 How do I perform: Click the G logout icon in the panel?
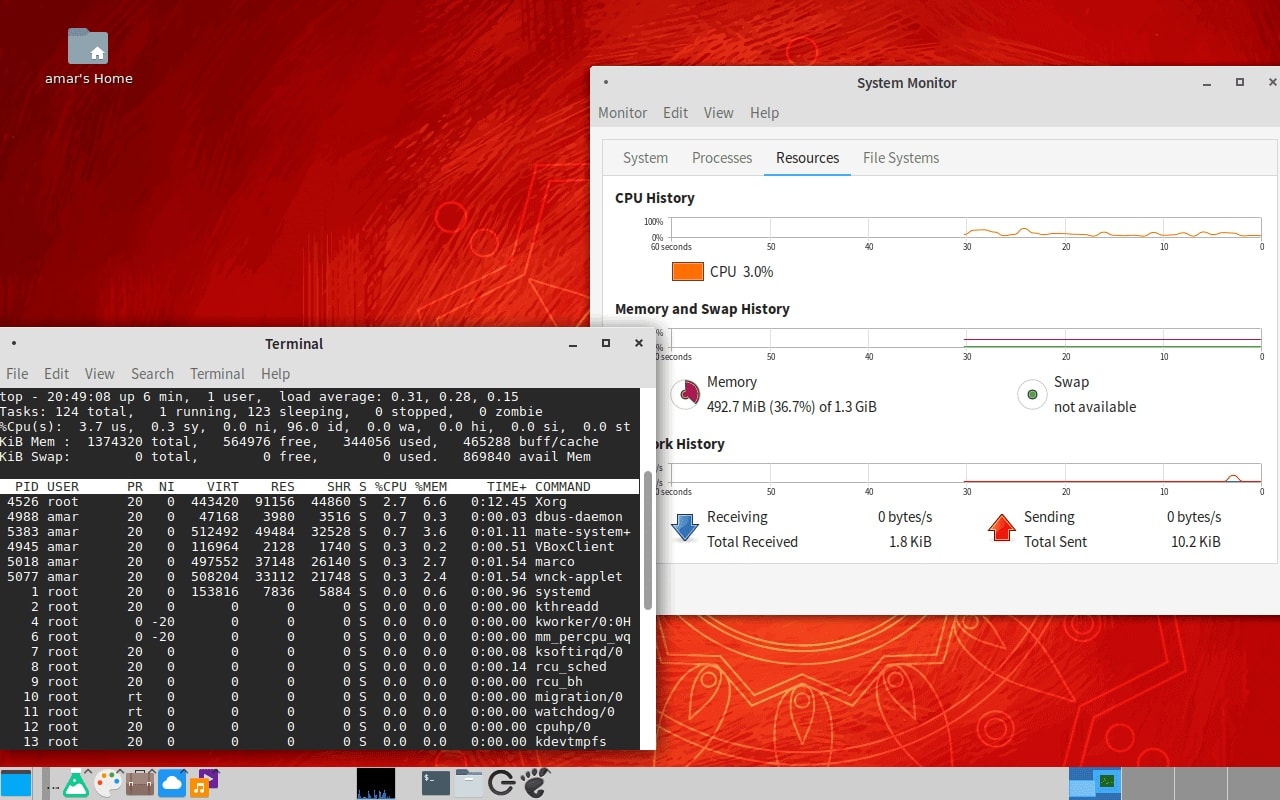[x=502, y=783]
